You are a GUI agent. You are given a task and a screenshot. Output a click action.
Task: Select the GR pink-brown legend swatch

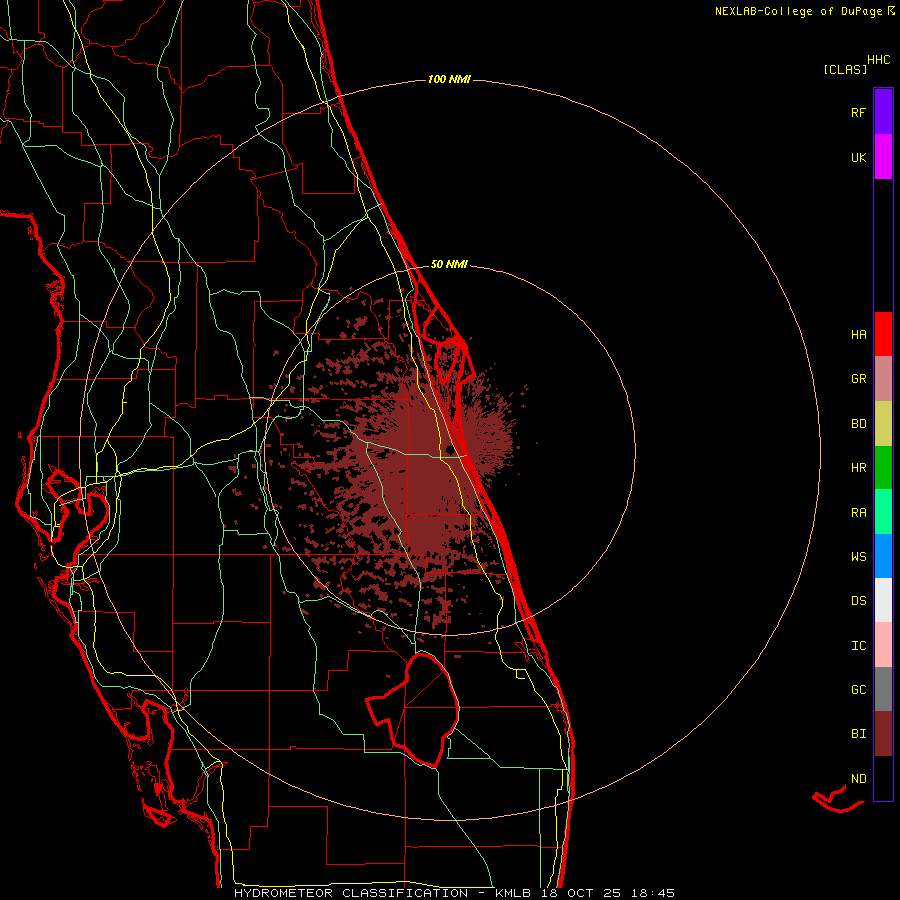883,379
